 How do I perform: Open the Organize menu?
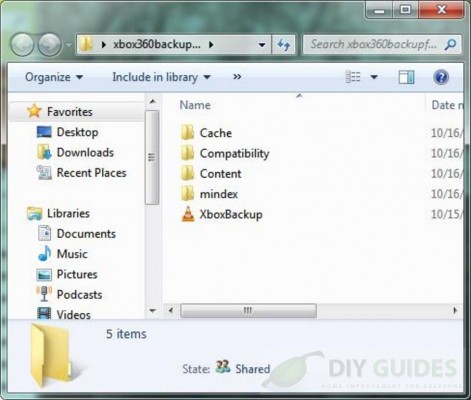(54, 77)
